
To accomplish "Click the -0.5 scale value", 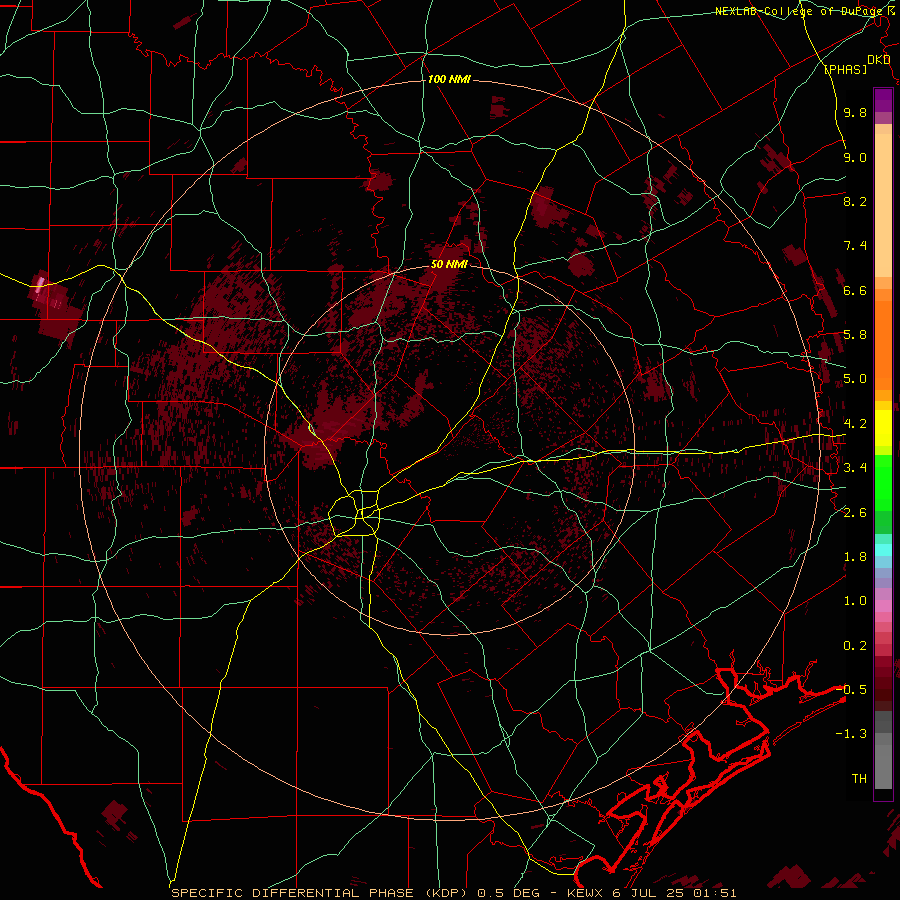I will (851, 689).
